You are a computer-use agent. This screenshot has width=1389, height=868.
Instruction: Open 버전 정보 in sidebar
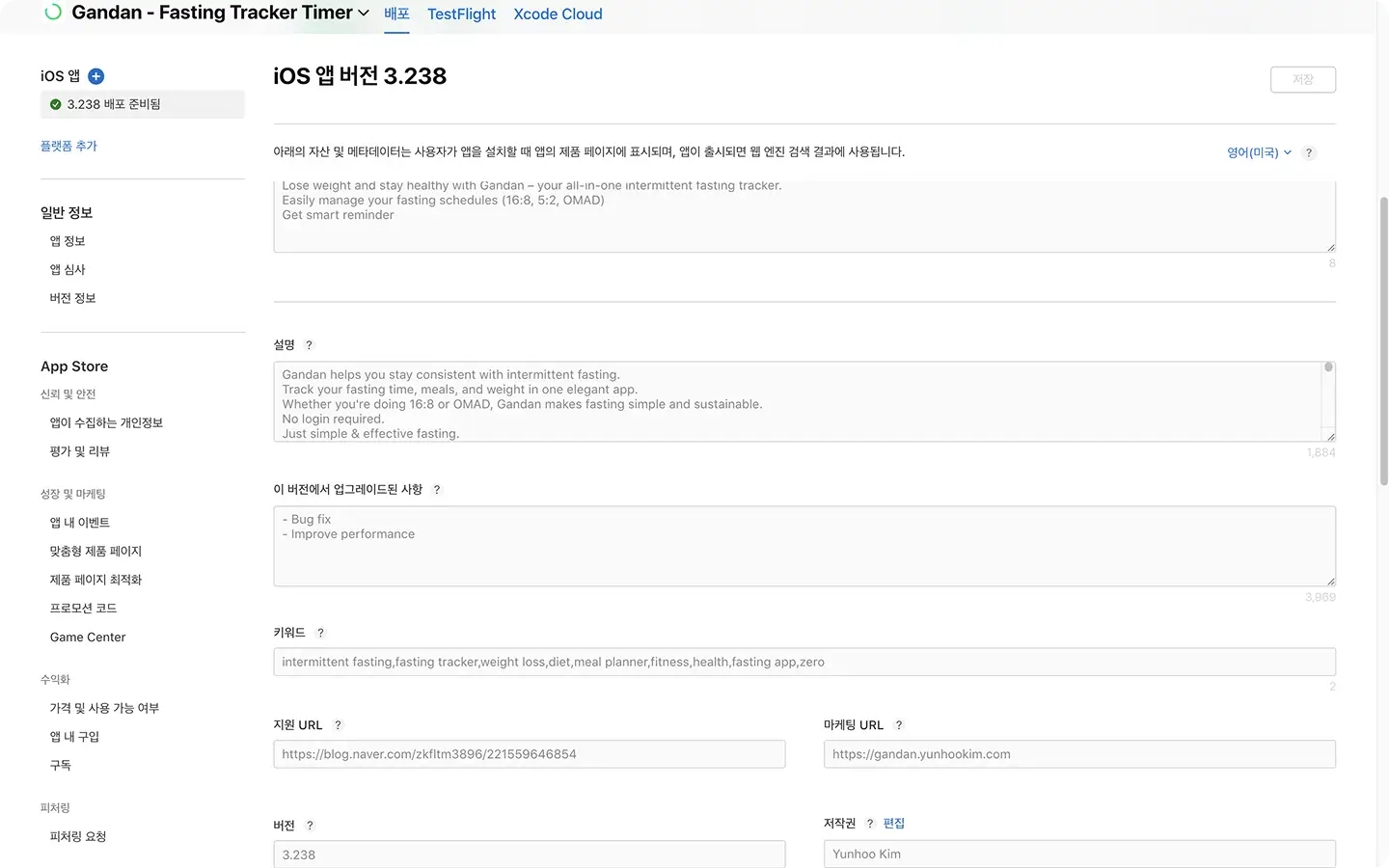click(x=72, y=298)
